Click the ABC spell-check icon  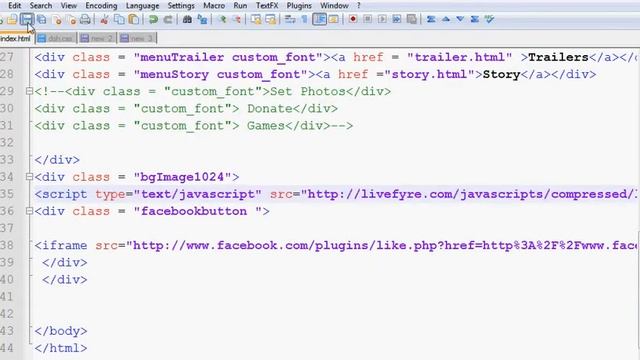pyautogui.click(x=489, y=19)
